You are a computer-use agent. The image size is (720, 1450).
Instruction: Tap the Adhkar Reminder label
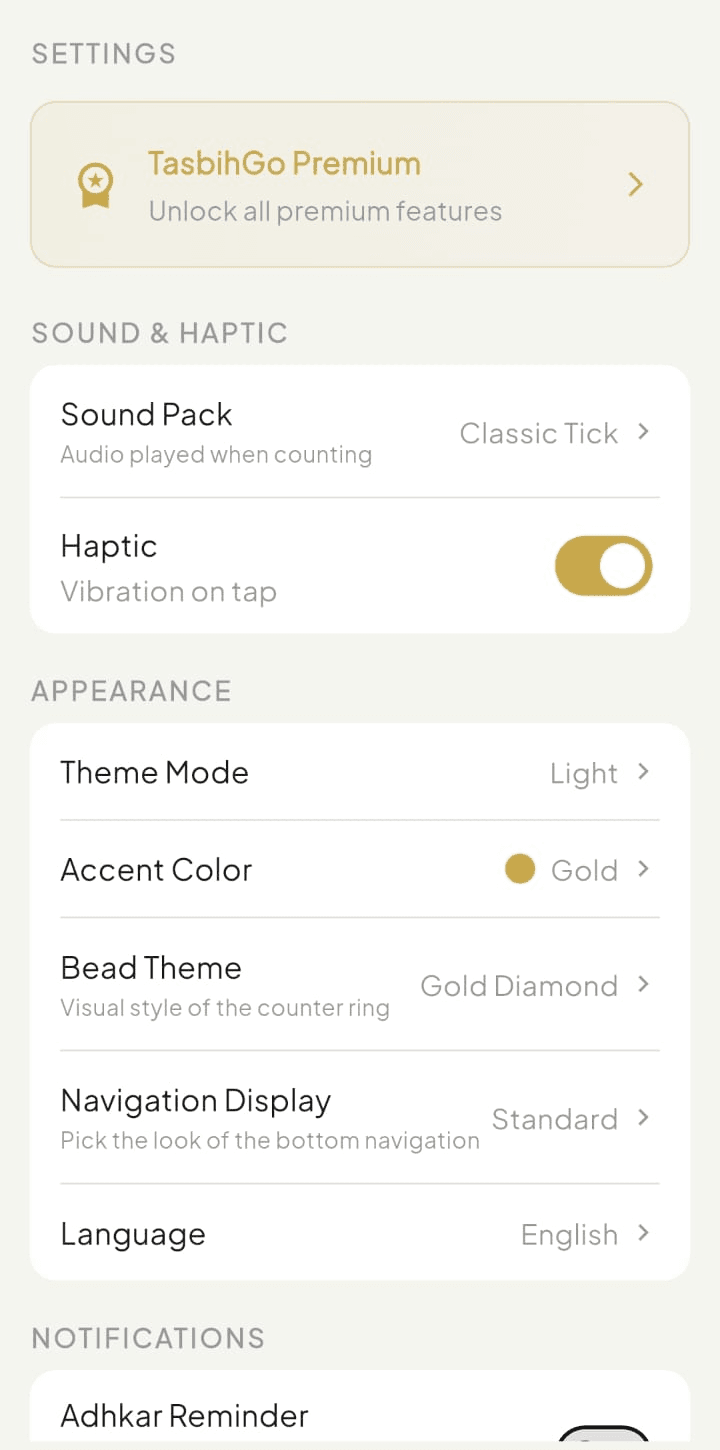(x=185, y=1416)
